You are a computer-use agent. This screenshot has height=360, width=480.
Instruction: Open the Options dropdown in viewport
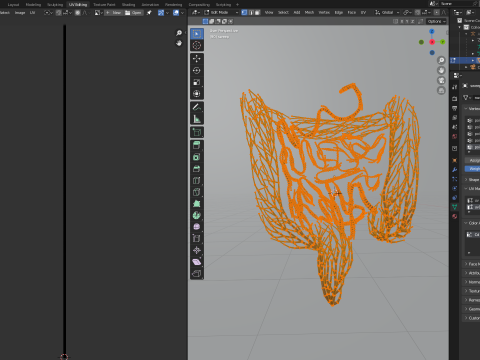[x=437, y=21]
